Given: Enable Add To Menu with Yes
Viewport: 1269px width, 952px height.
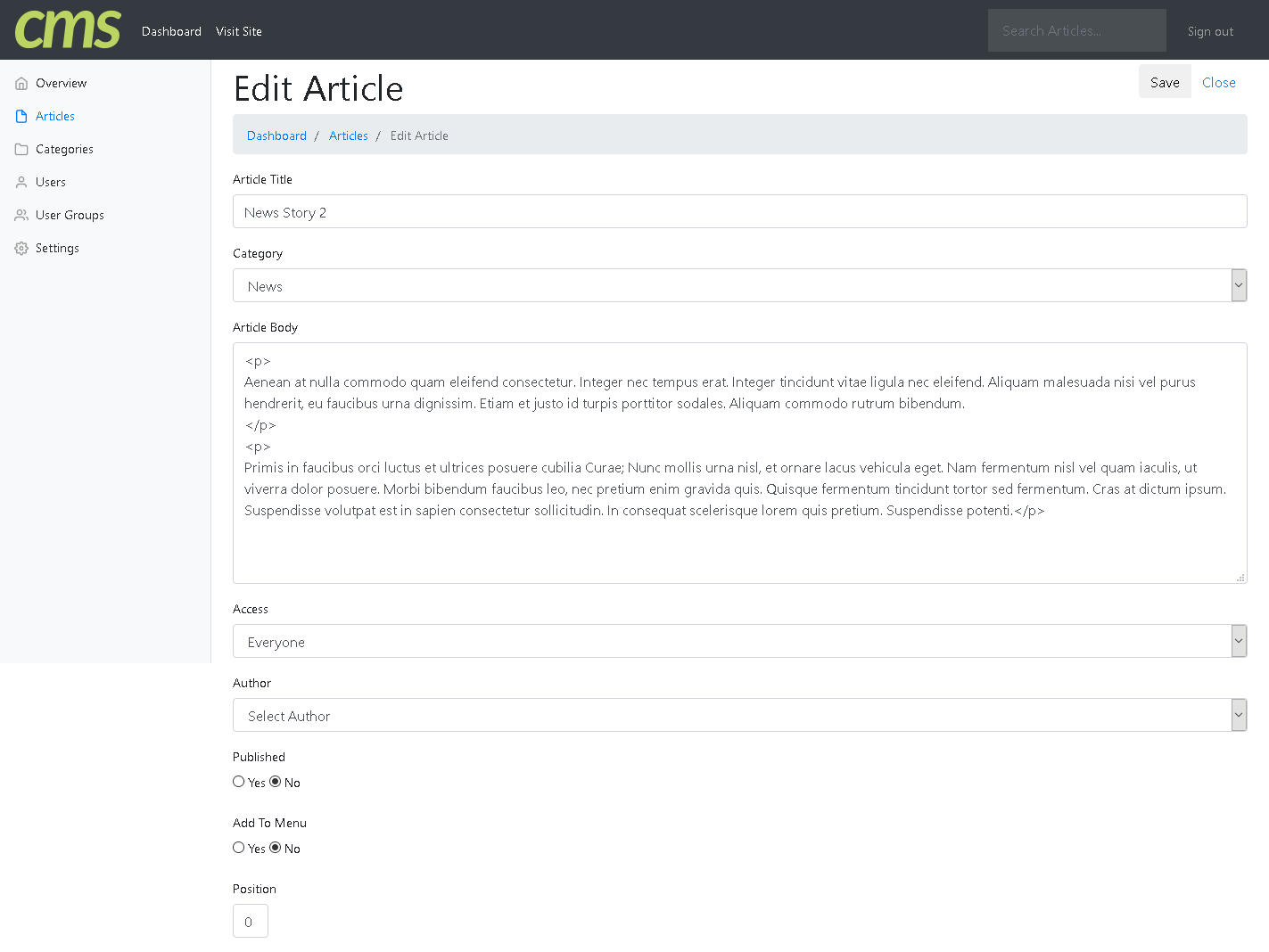Looking at the screenshot, I should pyautogui.click(x=239, y=848).
